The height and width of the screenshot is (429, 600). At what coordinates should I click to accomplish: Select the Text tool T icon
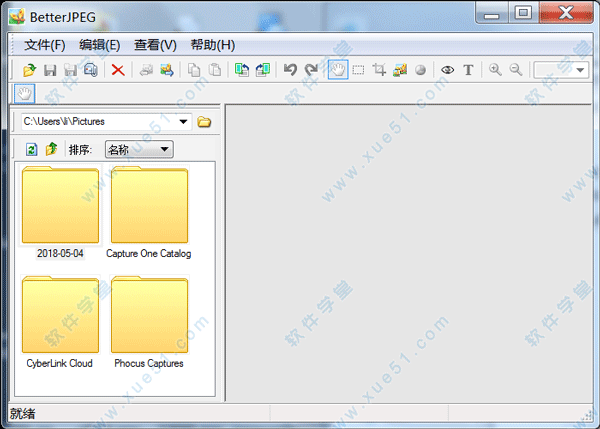tap(468, 70)
